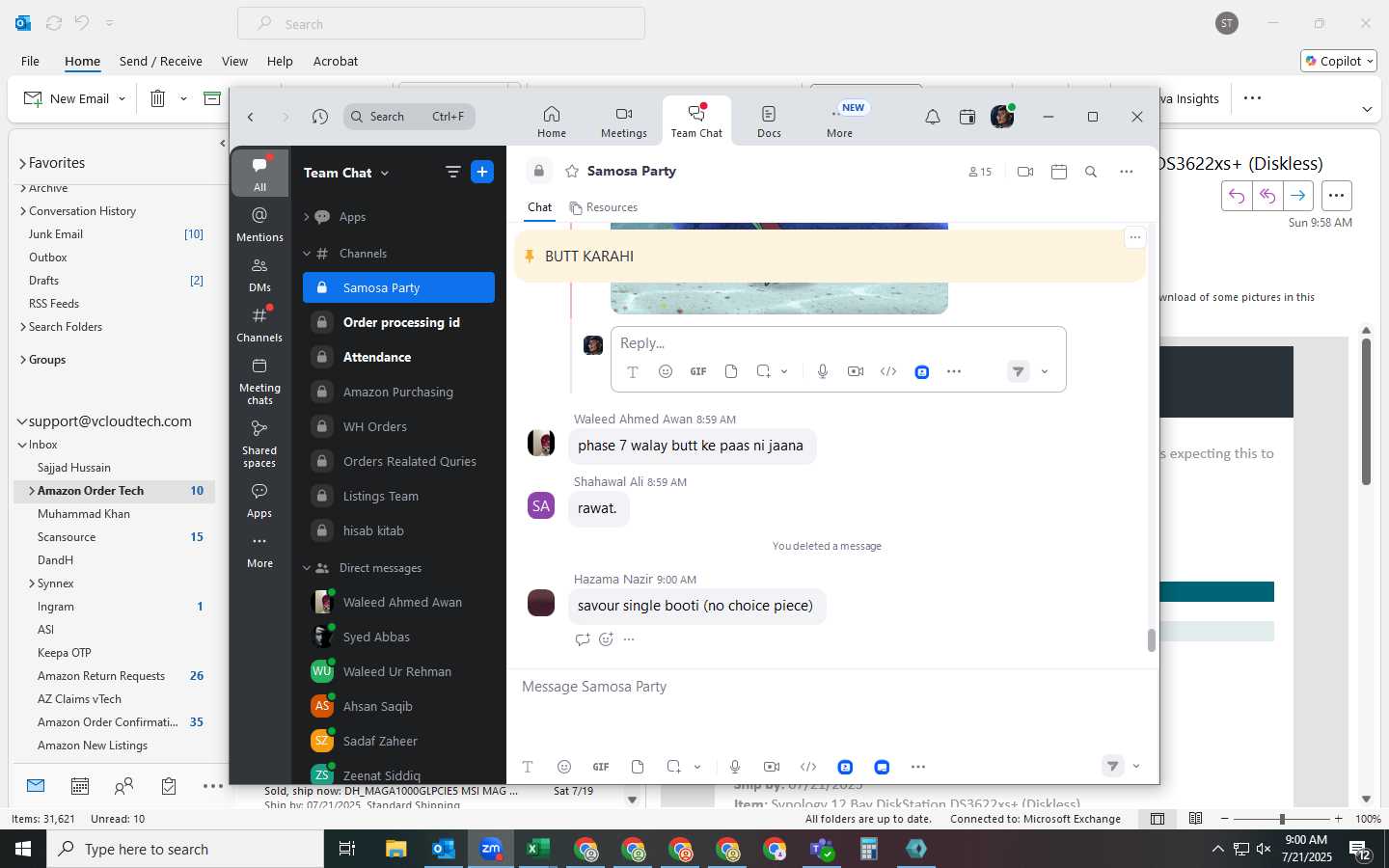Image resolution: width=1389 pixels, height=868 pixels.
Task: Expand Outlook Favorites folder group
Action: [22, 163]
